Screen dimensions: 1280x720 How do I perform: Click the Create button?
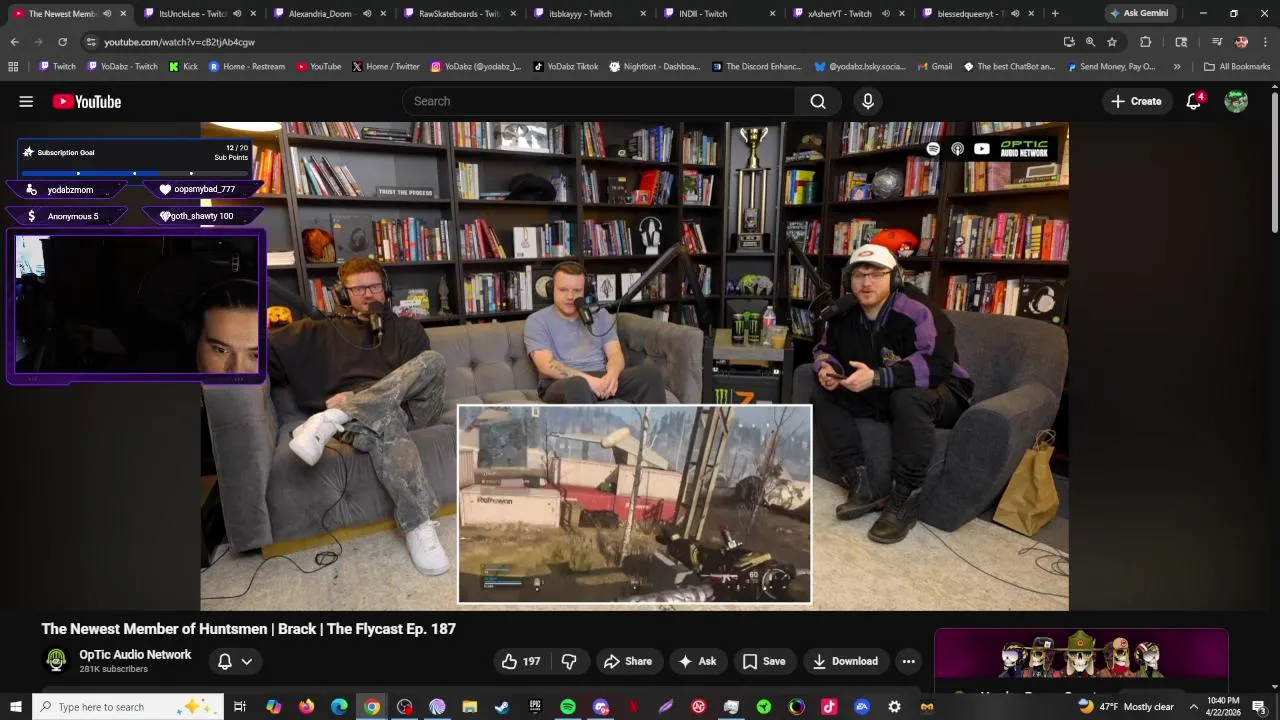pyautogui.click(x=1136, y=101)
